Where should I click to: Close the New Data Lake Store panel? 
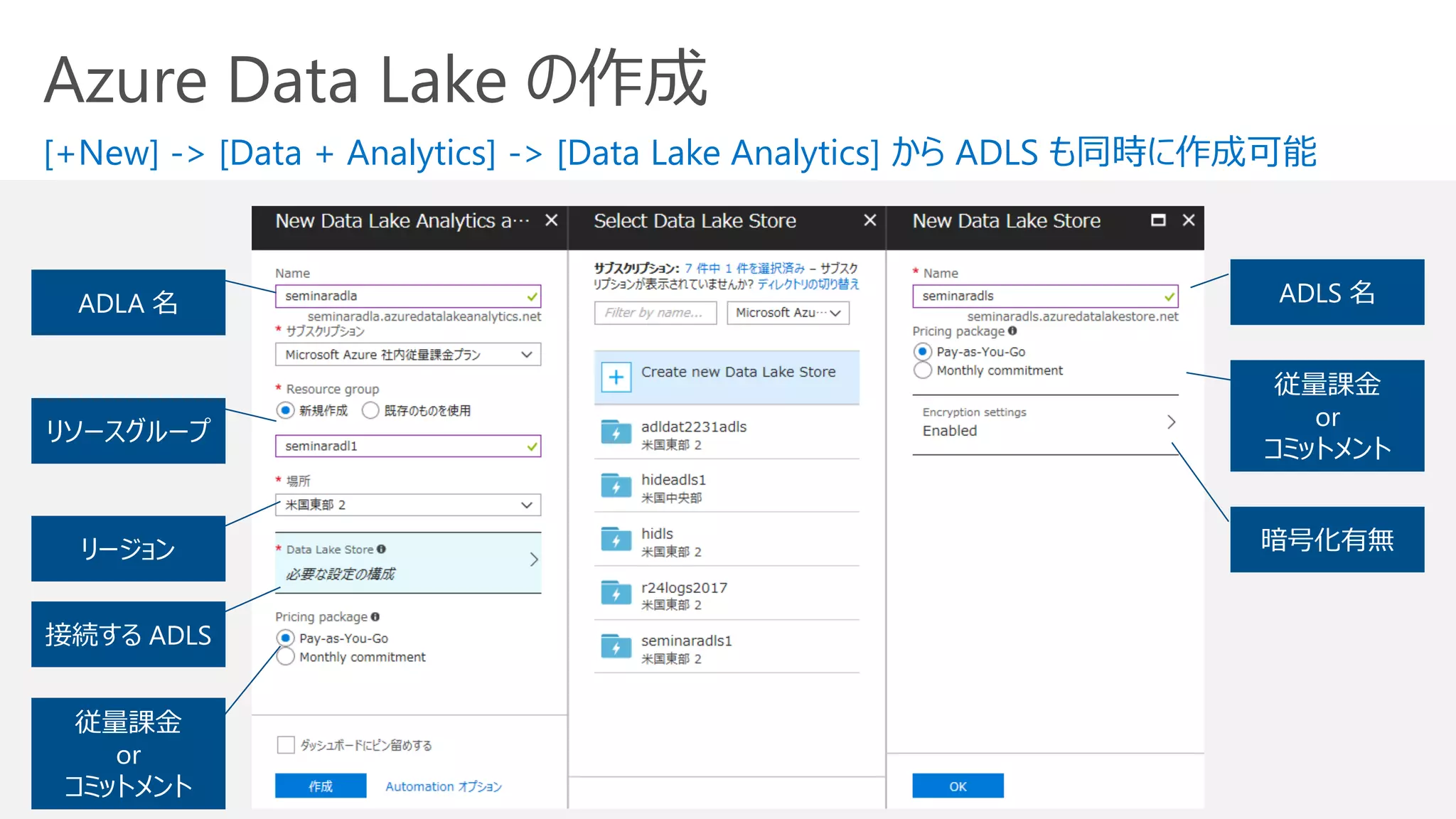1188,220
